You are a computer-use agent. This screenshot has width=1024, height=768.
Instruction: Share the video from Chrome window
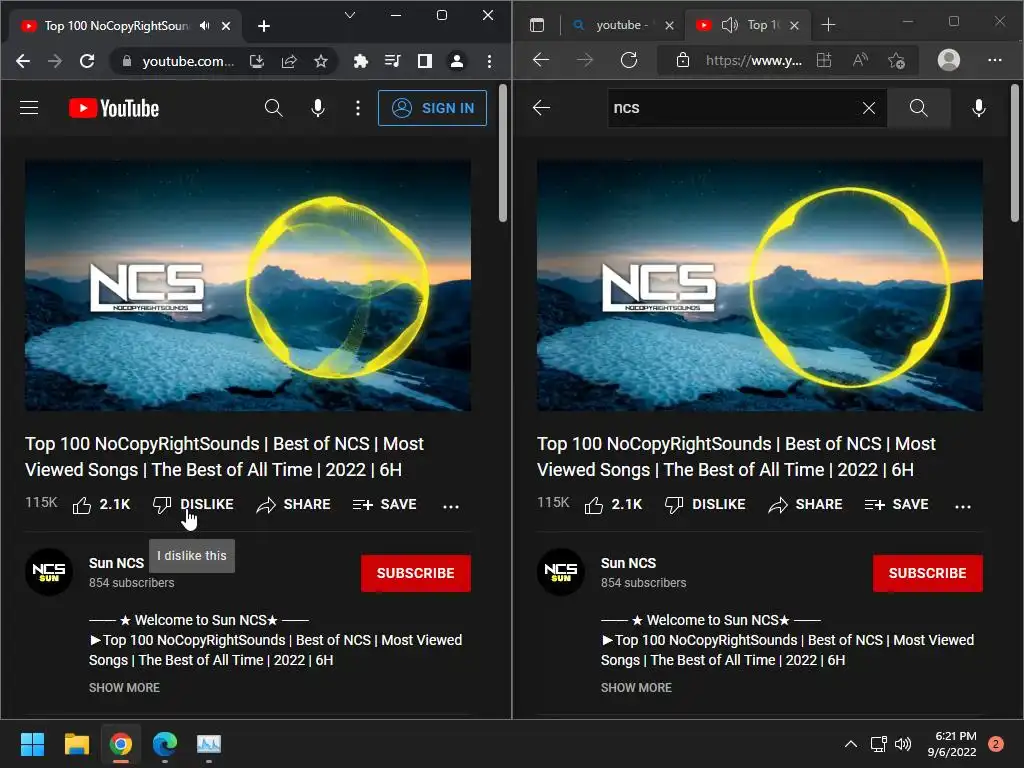[293, 505]
